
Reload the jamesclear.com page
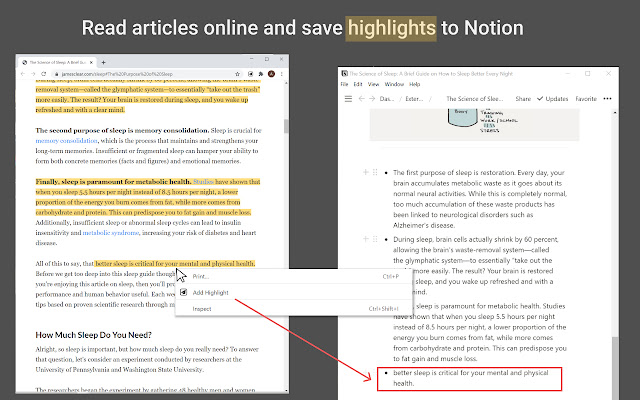[x=43, y=74]
